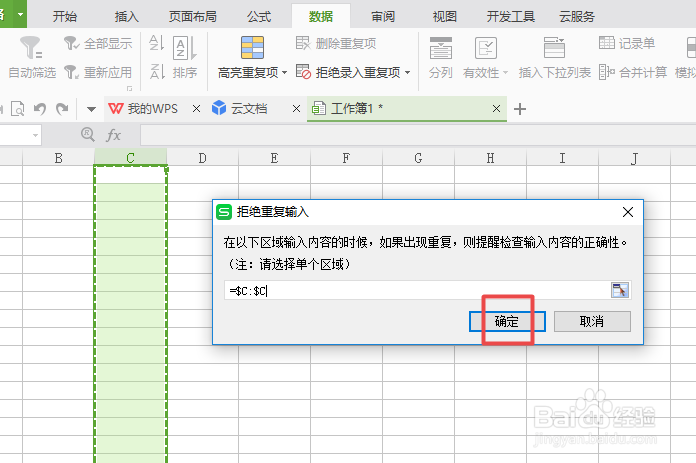Click 全部显示 show all button
696x463 pixels.
(x=98, y=44)
